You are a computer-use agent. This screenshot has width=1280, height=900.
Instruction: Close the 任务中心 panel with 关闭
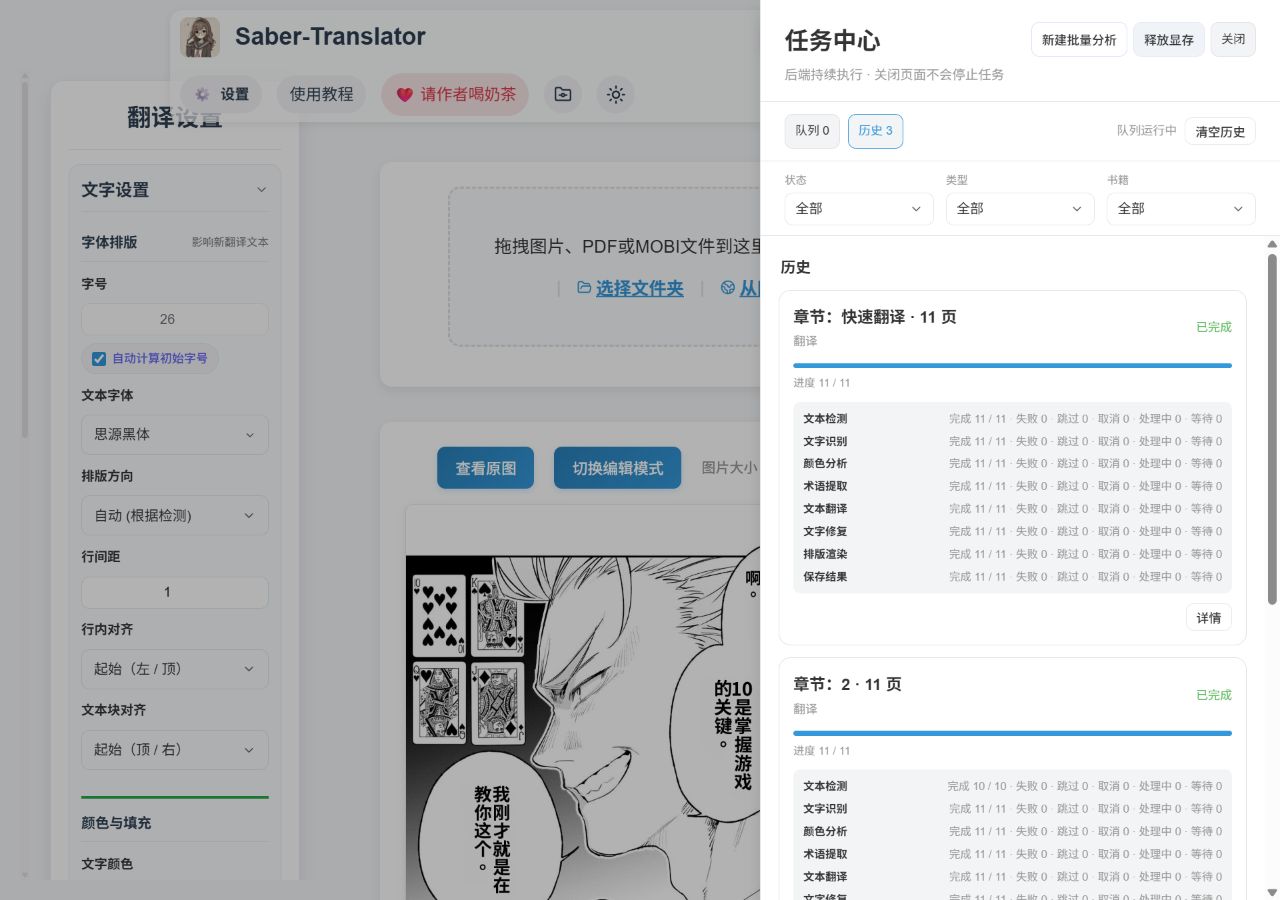pyautogui.click(x=1233, y=39)
